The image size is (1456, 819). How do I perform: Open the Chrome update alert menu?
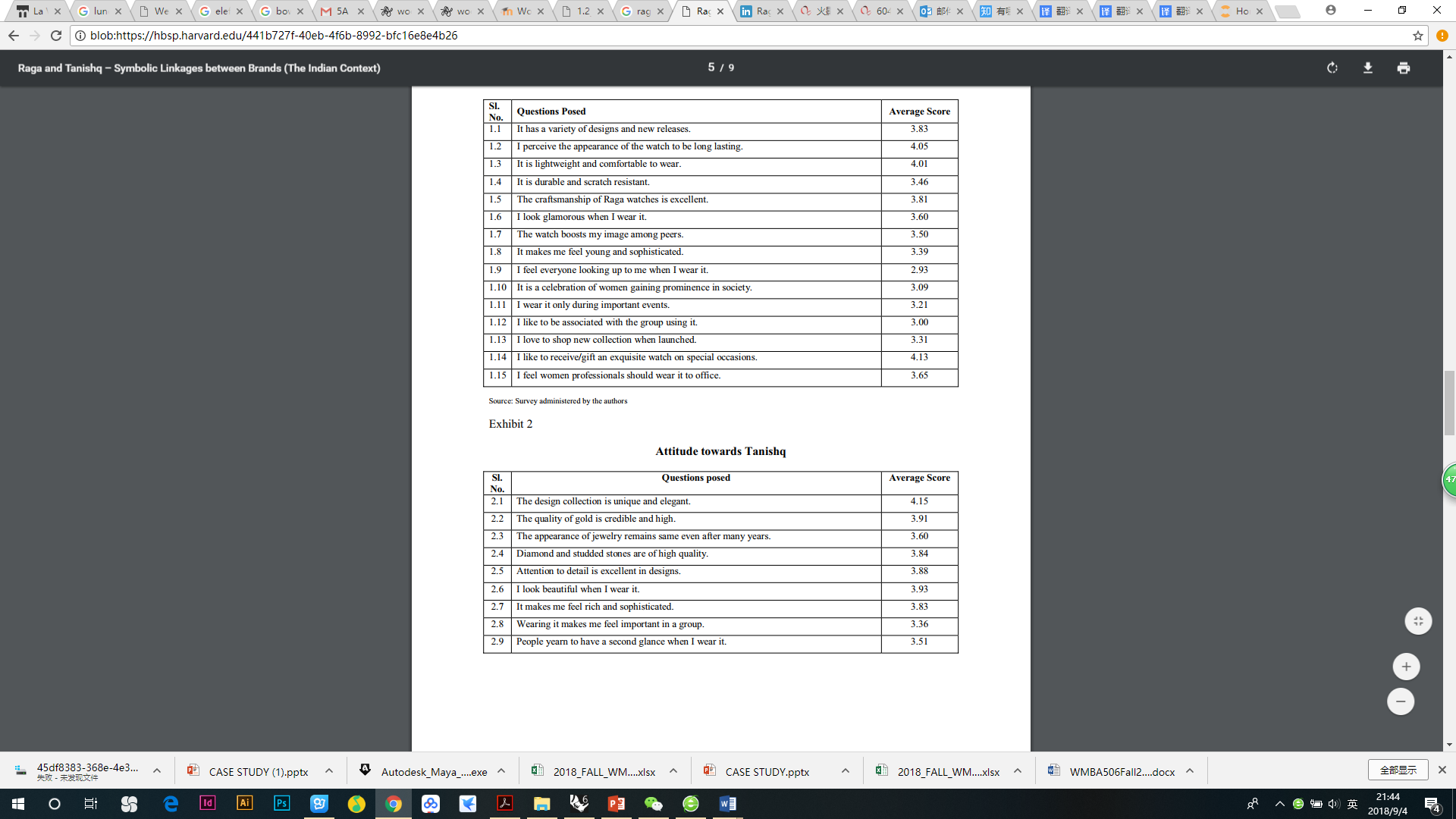click(1442, 36)
